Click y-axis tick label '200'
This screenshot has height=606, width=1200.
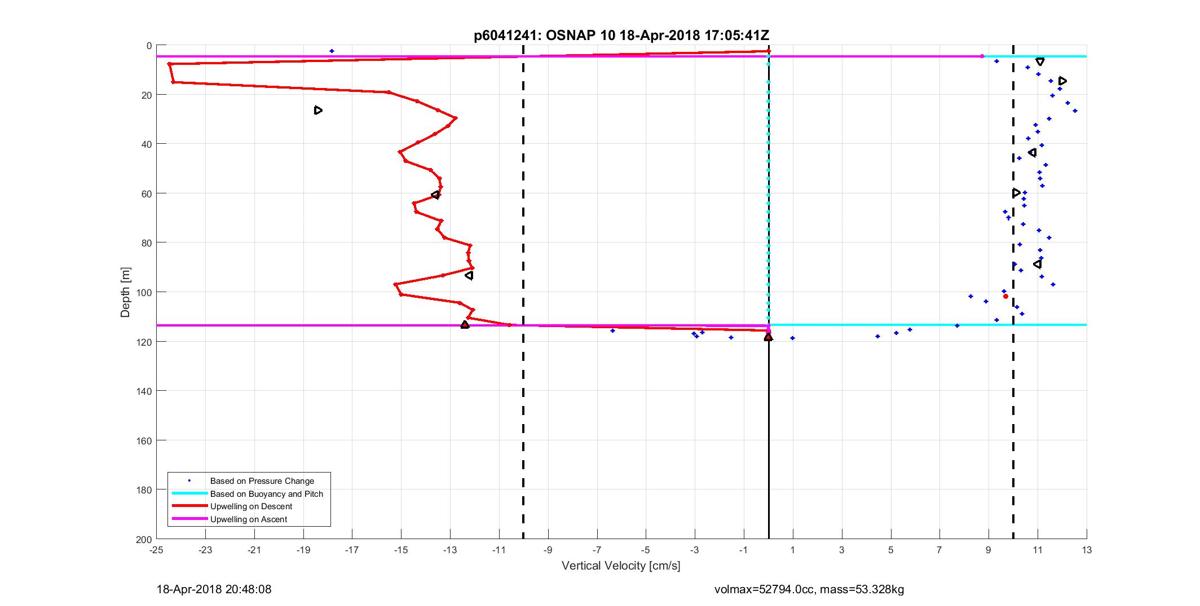tap(142, 539)
